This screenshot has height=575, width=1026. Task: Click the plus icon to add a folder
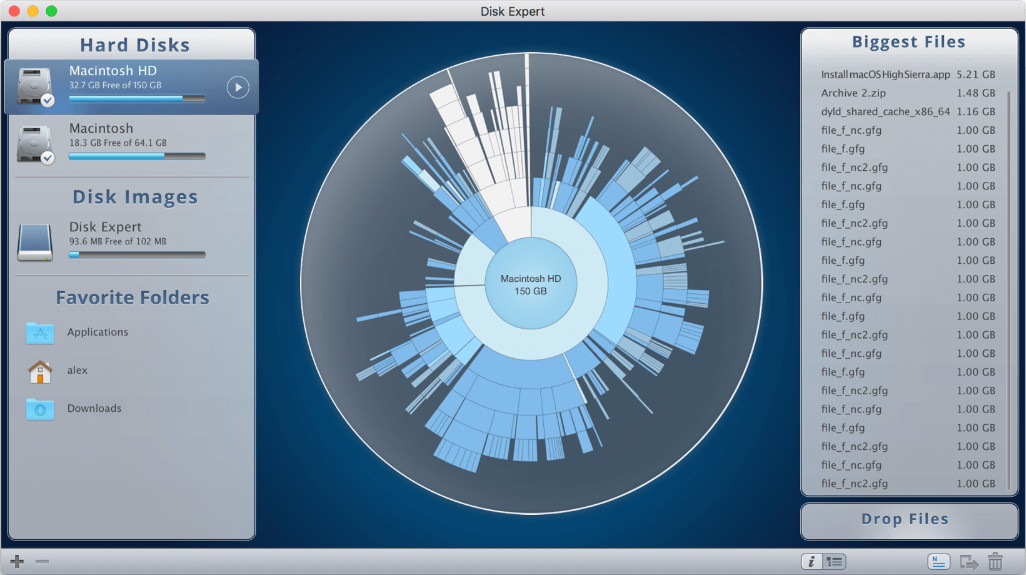[x=18, y=561]
